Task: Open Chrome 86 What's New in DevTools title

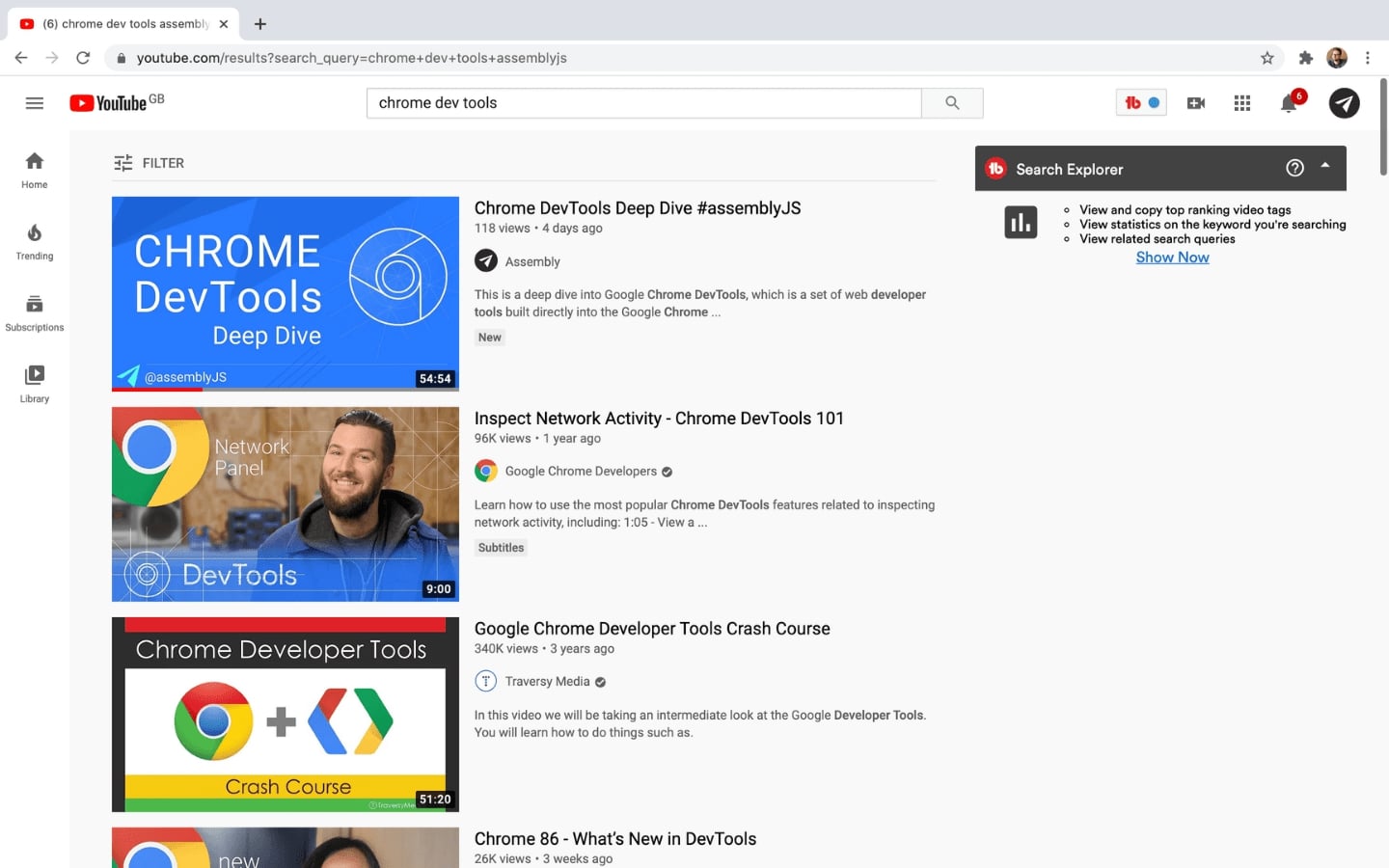Action: (615, 839)
